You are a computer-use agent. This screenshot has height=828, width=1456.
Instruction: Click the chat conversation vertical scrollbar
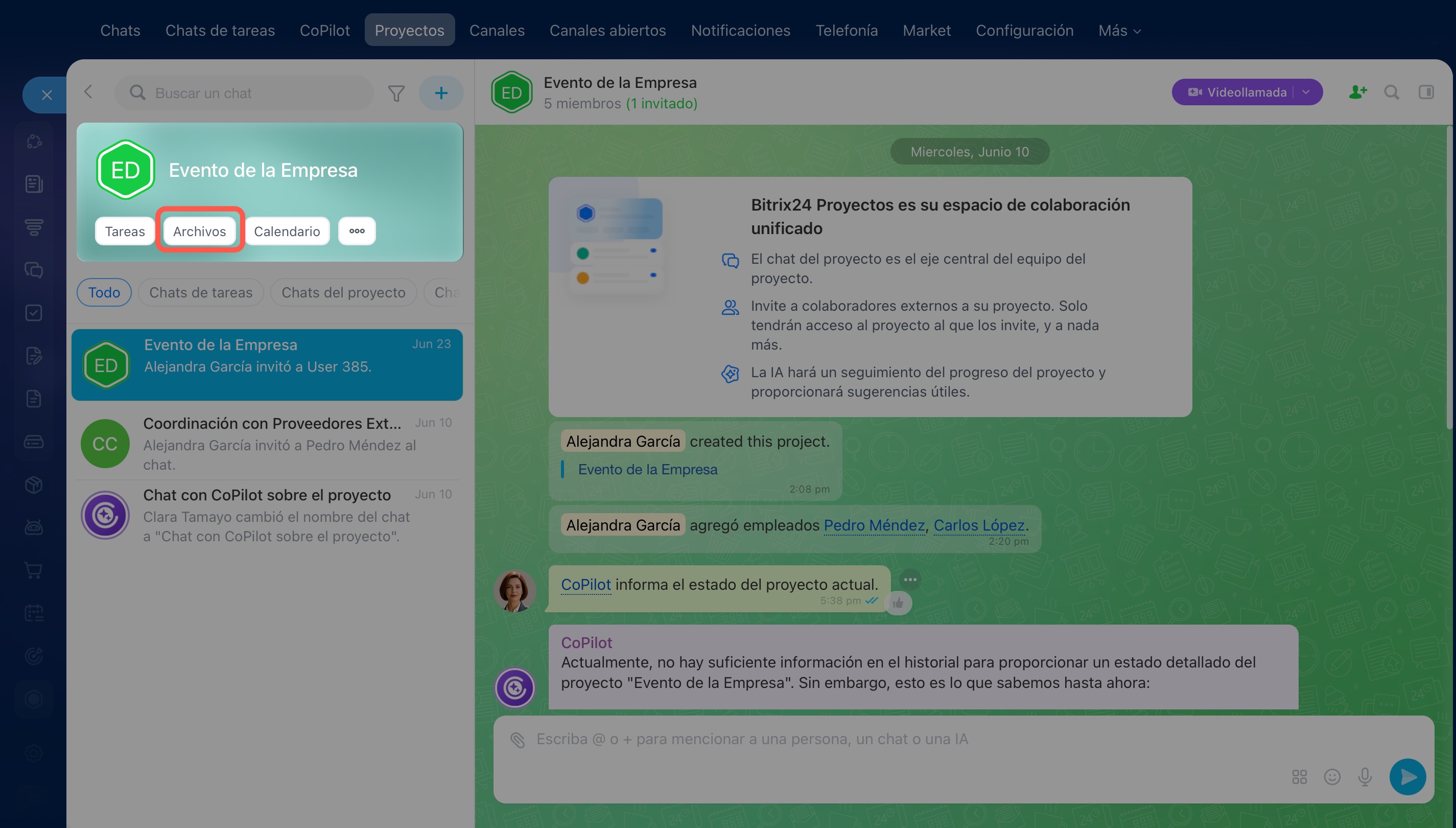coord(1450,279)
